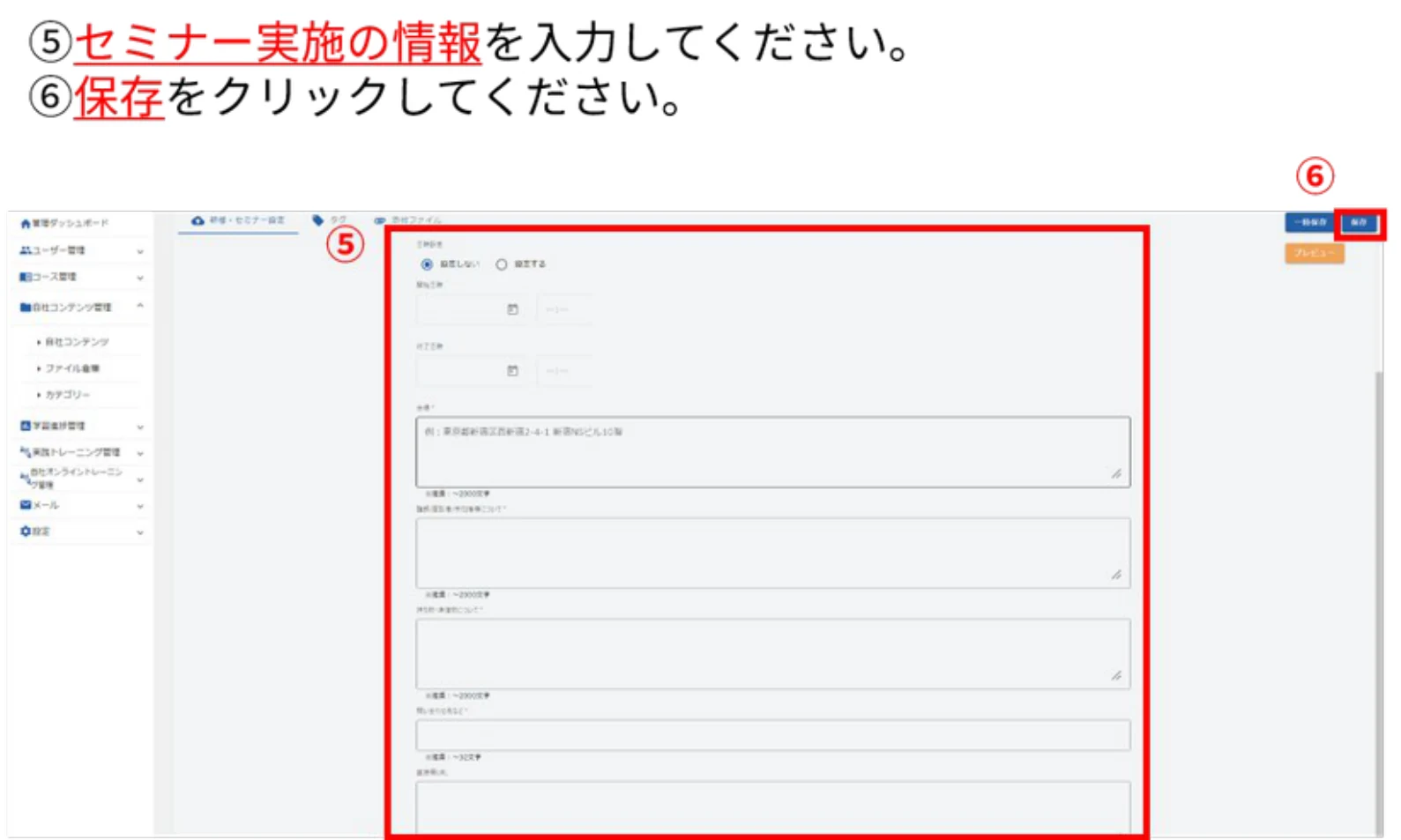The width and height of the screenshot is (1401, 840).
Task: Click the folder icon for 自社コンテンツ管理
Action: [25, 308]
